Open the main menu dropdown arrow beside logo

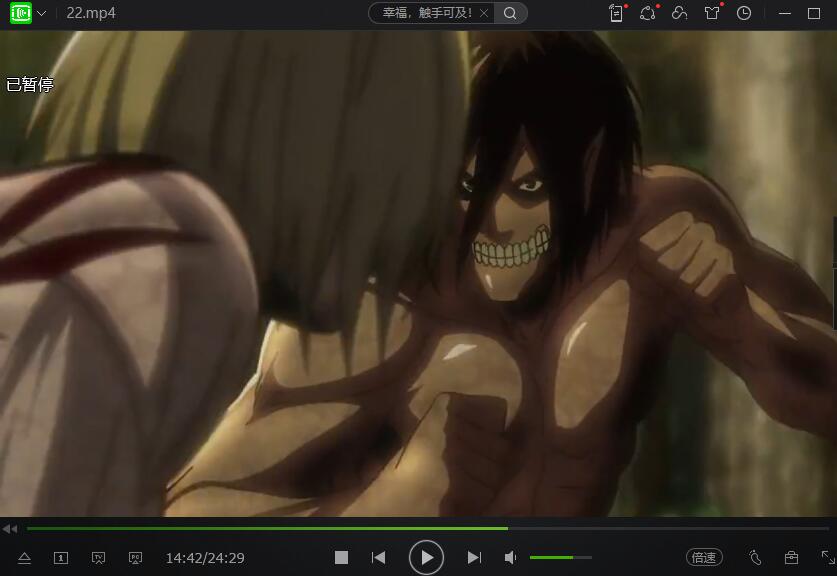point(42,14)
